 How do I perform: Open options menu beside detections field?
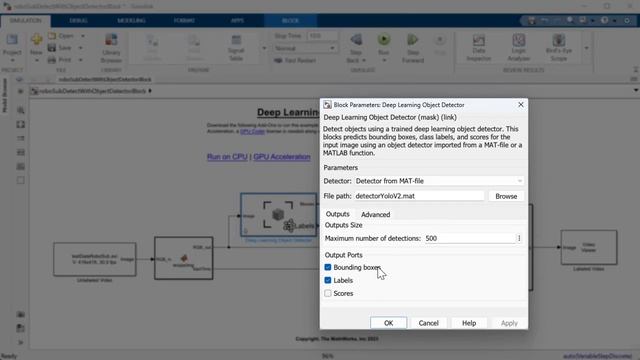pyautogui.click(x=519, y=238)
